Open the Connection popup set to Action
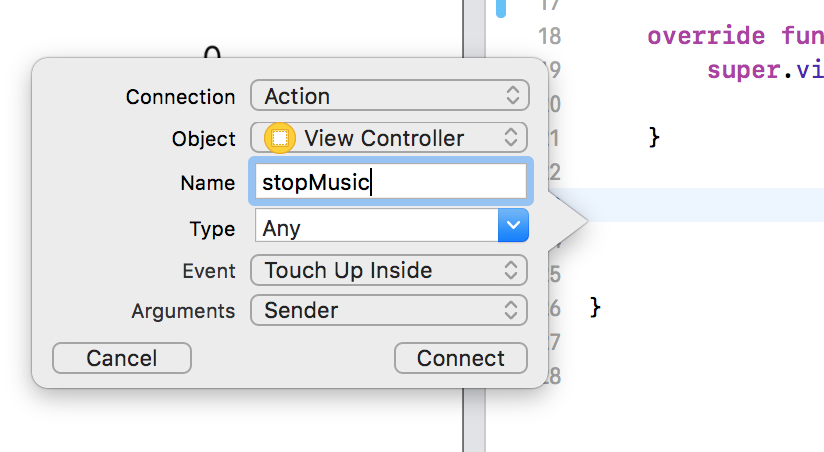This screenshot has width=824, height=452. pyautogui.click(x=389, y=96)
